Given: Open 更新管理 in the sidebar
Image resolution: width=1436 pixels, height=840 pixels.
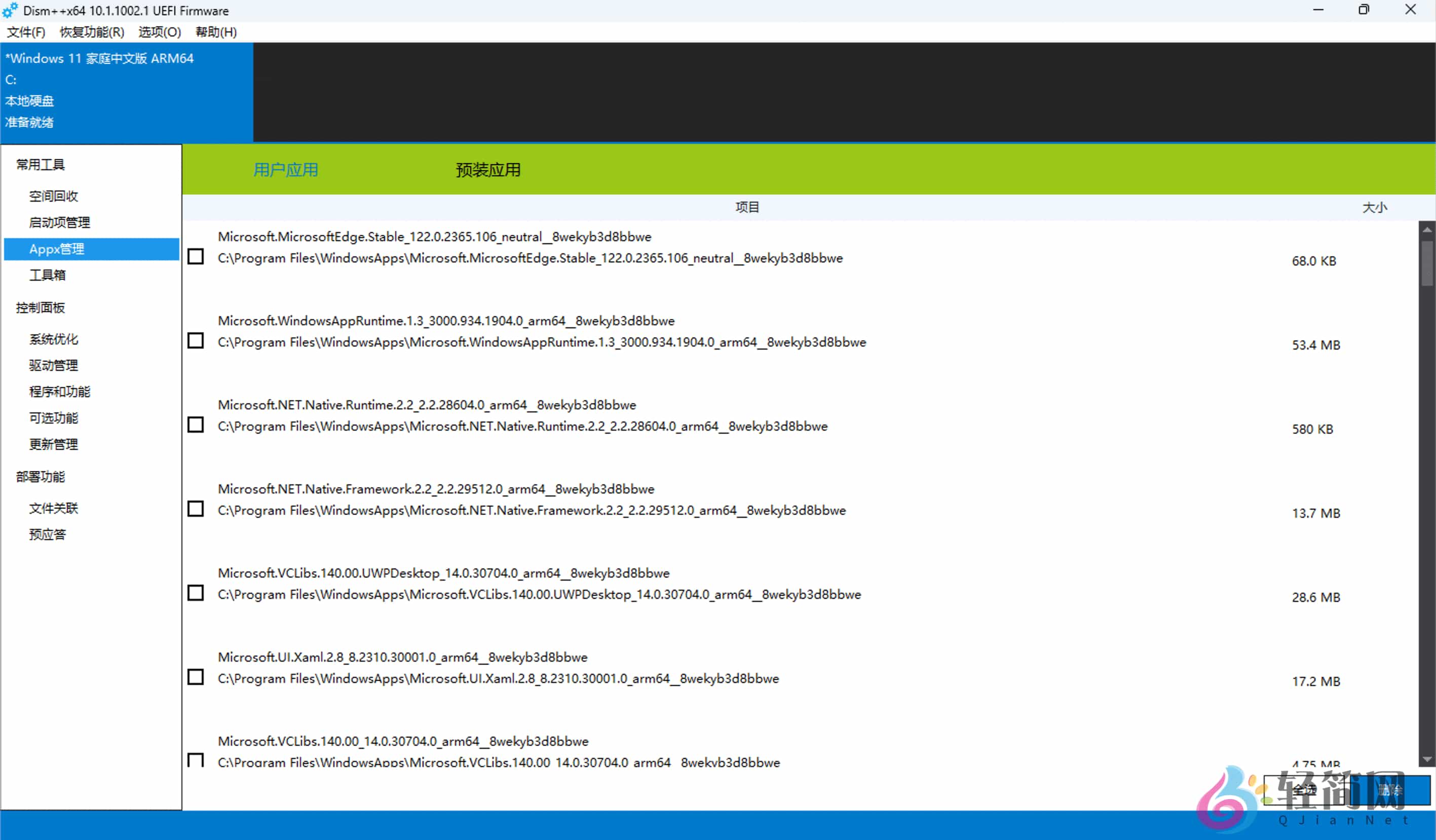Looking at the screenshot, I should tap(54, 444).
